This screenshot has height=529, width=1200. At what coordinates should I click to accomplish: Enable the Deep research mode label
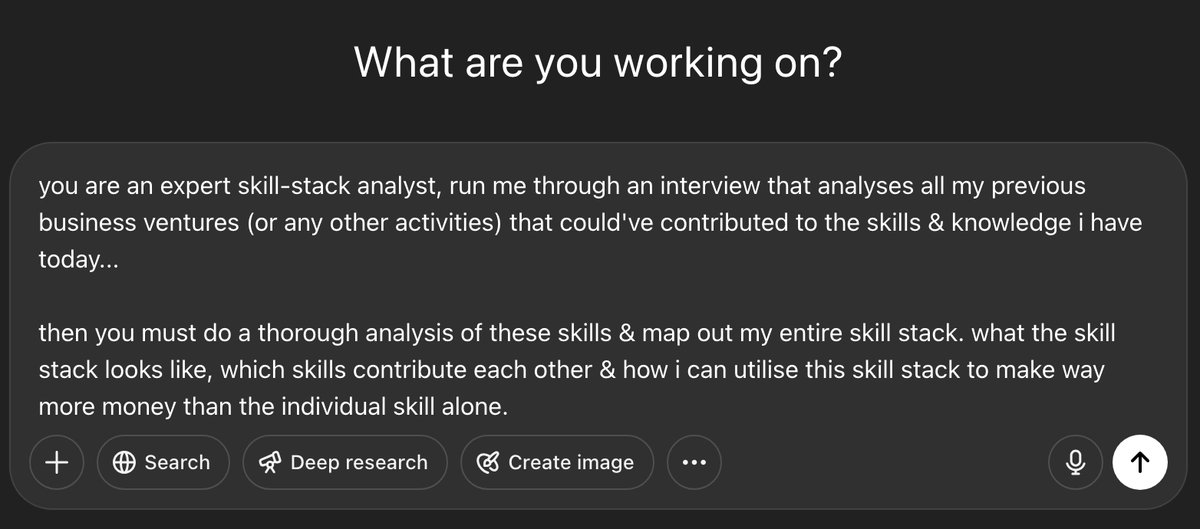coord(359,462)
